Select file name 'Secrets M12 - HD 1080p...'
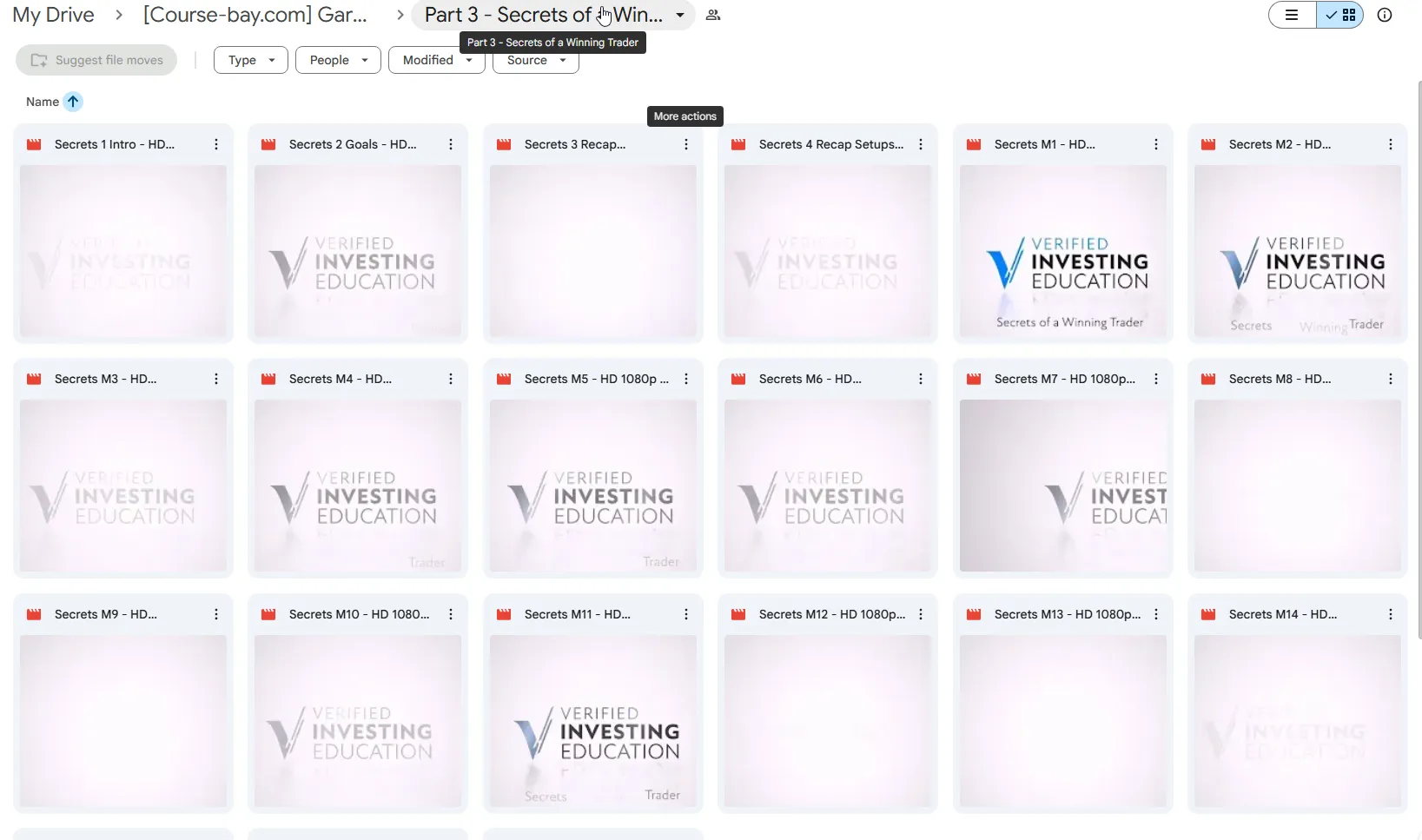 coord(832,614)
